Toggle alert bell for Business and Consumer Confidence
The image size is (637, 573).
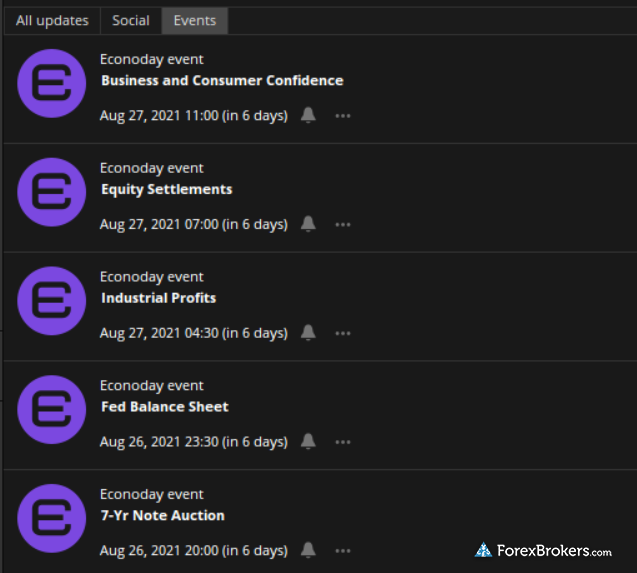(x=308, y=115)
